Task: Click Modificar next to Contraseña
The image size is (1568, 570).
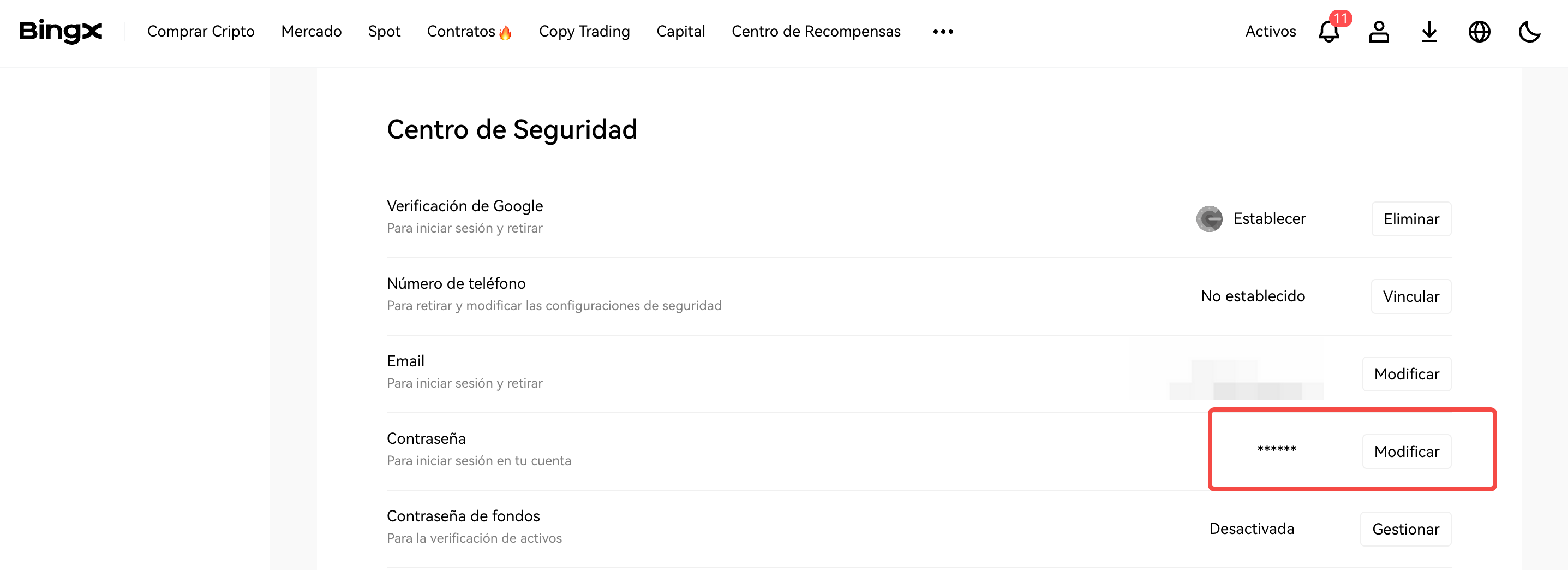Action: pos(1406,451)
